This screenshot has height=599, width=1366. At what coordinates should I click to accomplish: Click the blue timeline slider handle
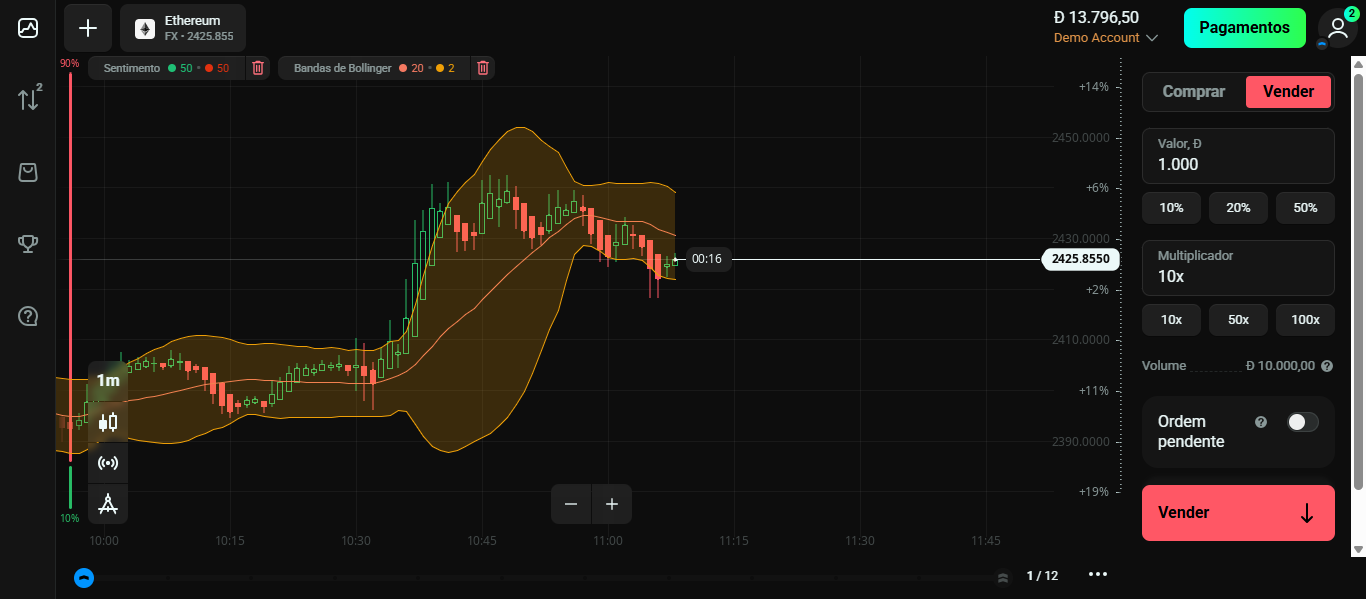[x=84, y=577]
